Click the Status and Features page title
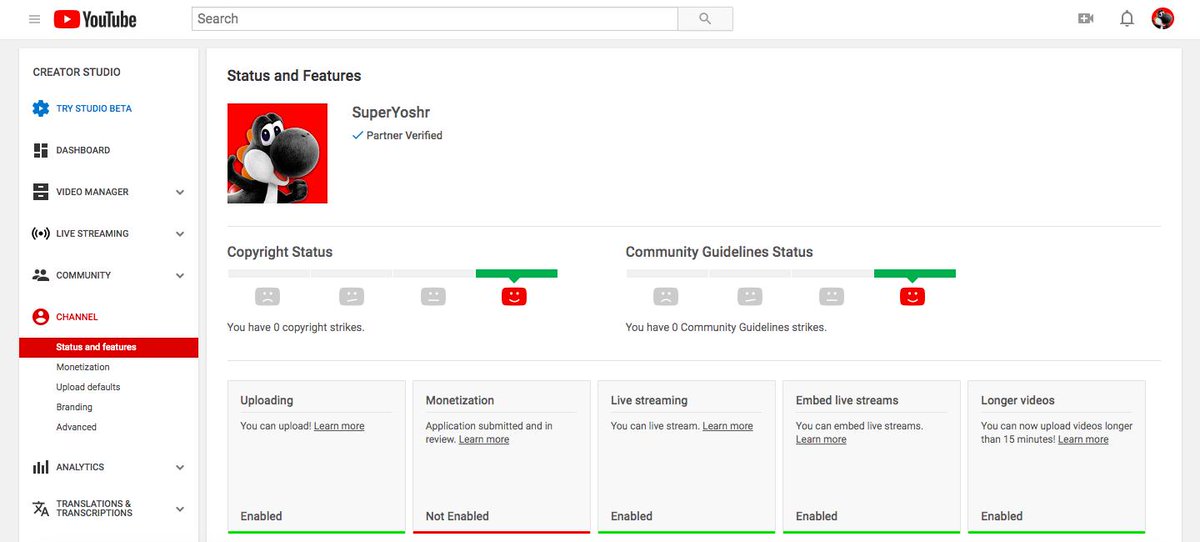Image resolution: width=1200 pixels, height=542 pixels. [294, 76]
